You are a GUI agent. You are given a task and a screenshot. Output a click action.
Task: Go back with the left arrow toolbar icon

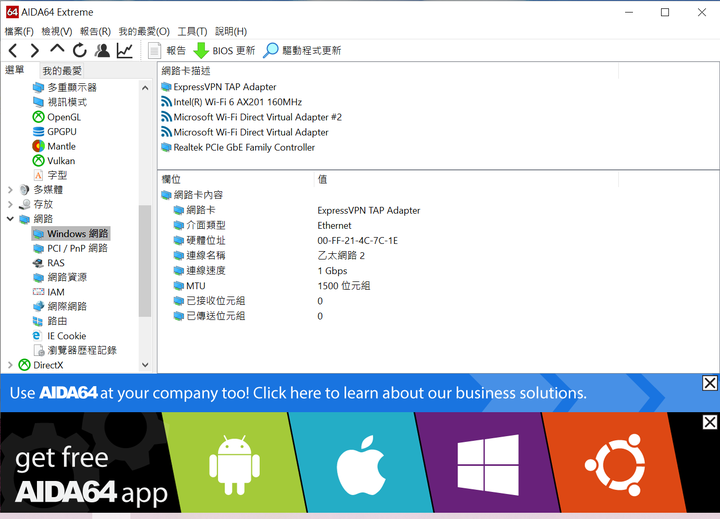point(13,51)
